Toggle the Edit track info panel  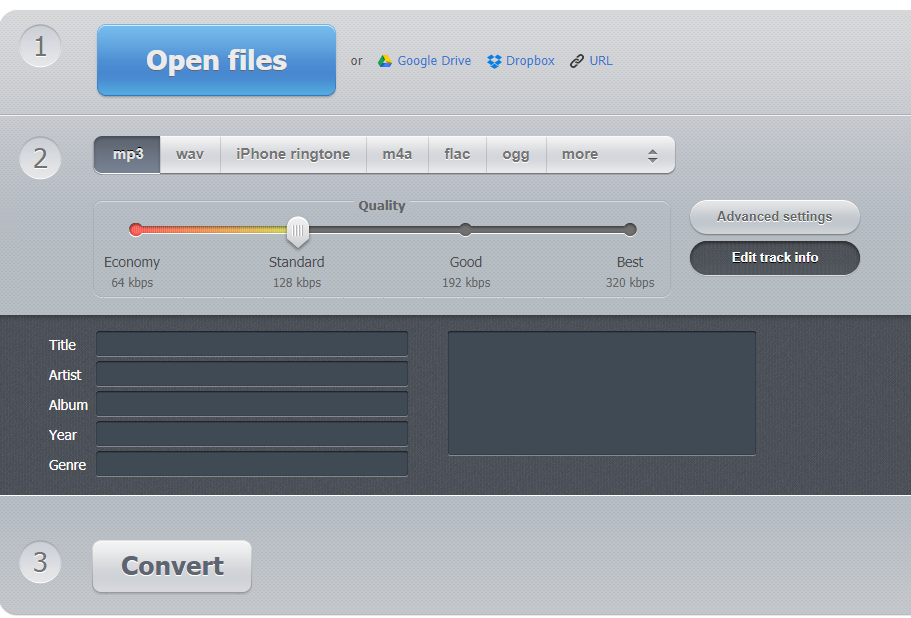774,258
